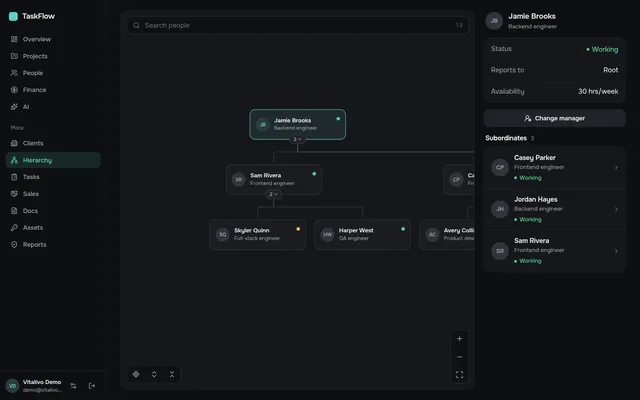Collapse Jamie Brooks' 3 subordinates toggle
The height and width of the screenshot is (400, 640).
coord(297,139)
